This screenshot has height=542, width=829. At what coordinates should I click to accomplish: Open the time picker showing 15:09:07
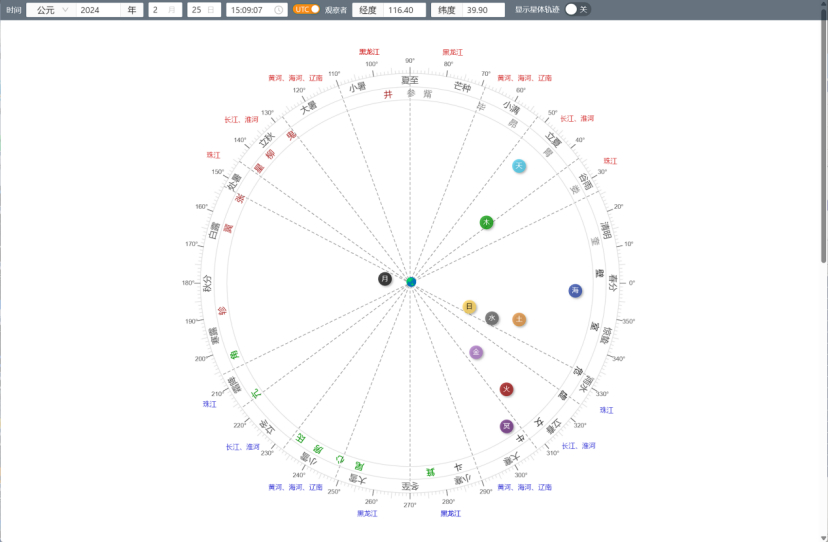coord(255,9)
